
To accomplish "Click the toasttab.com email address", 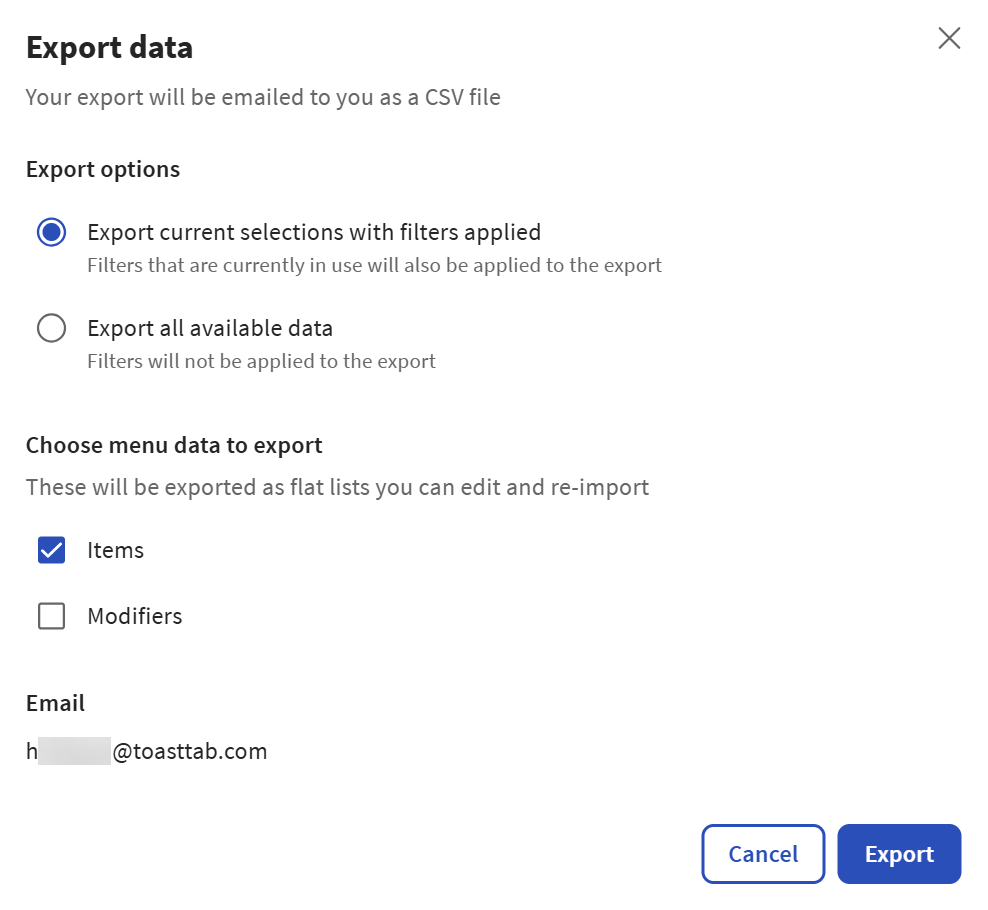I will tap(146, 751).
